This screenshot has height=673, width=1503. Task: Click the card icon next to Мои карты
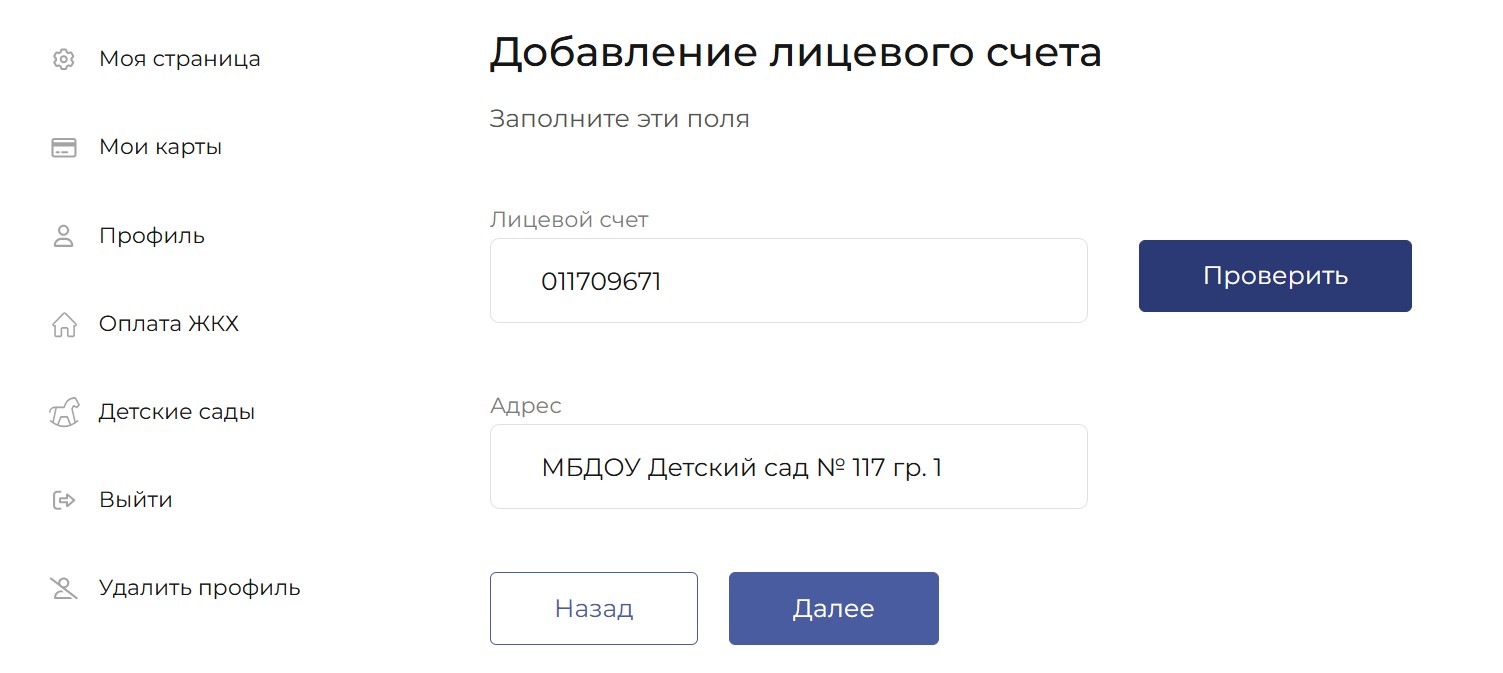coord(63,148)
